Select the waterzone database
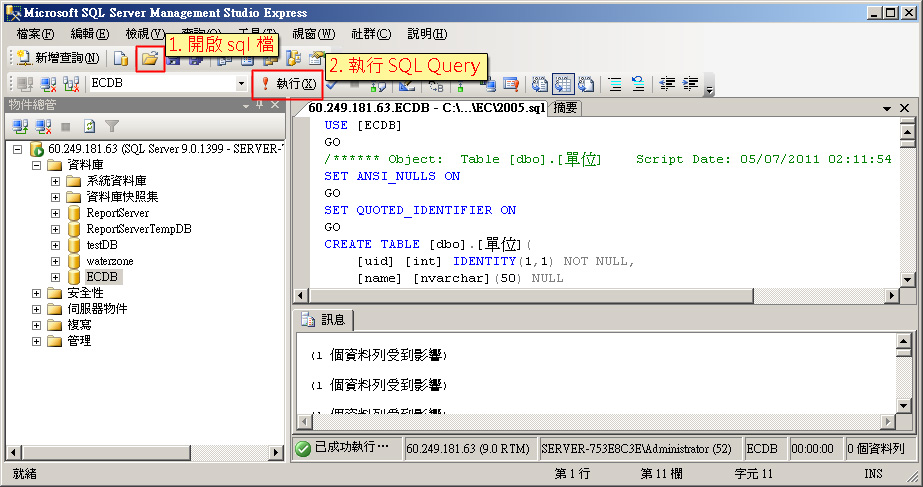923x487 pixels. (x=109, y=261)
